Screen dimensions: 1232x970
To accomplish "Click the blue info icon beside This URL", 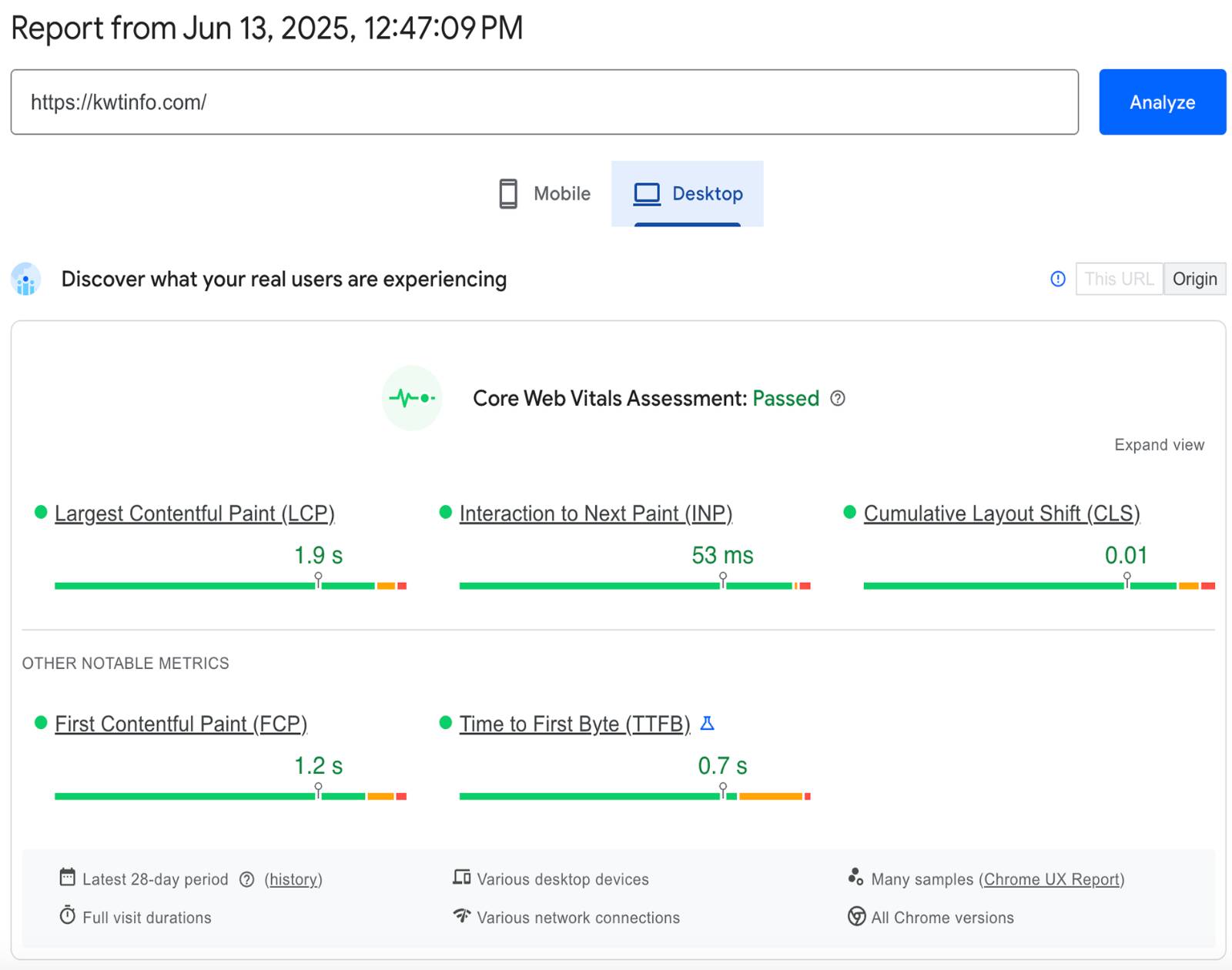I will (x=1058, y=279).
